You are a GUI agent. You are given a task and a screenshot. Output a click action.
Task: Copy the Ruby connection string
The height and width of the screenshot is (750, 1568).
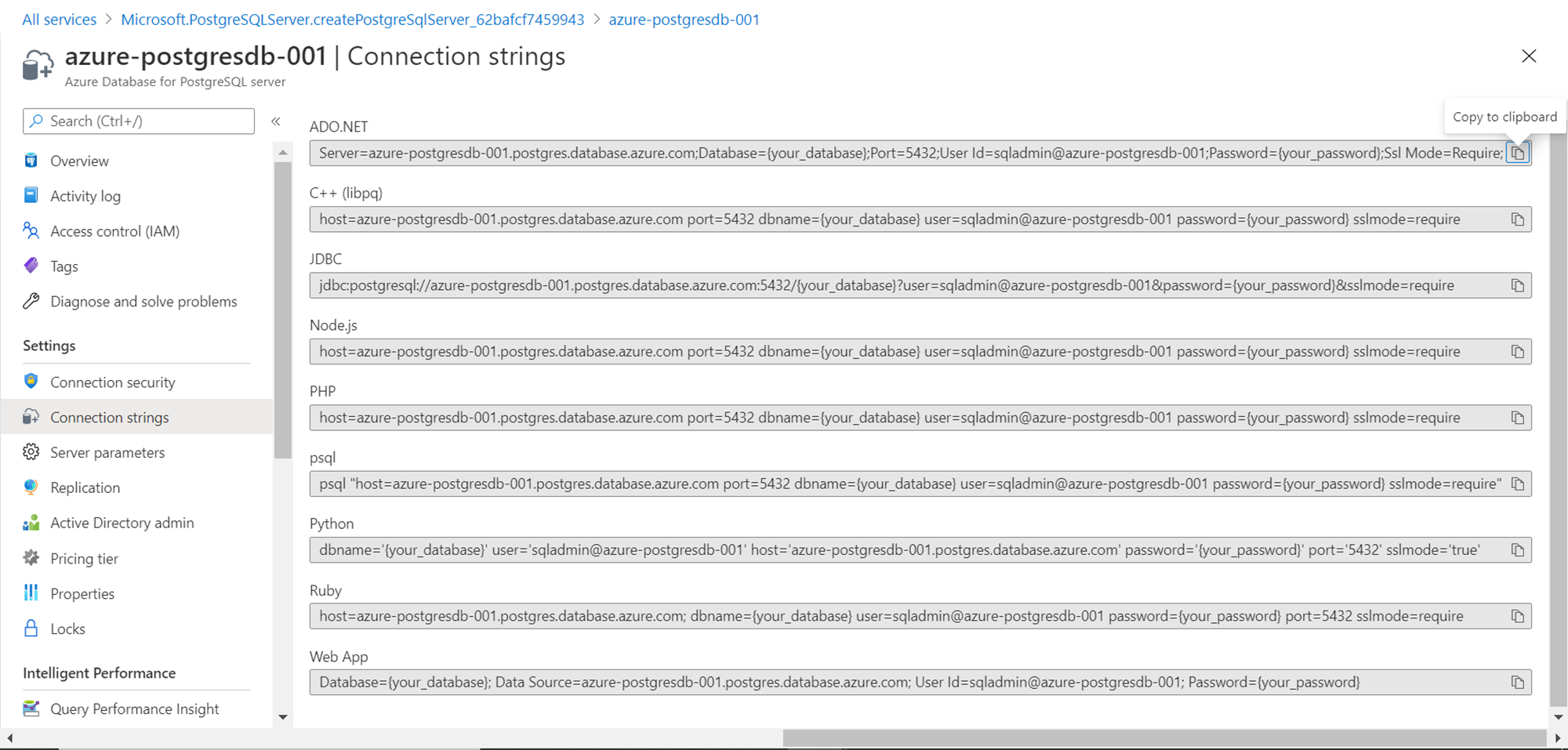tap(1518, 617)
